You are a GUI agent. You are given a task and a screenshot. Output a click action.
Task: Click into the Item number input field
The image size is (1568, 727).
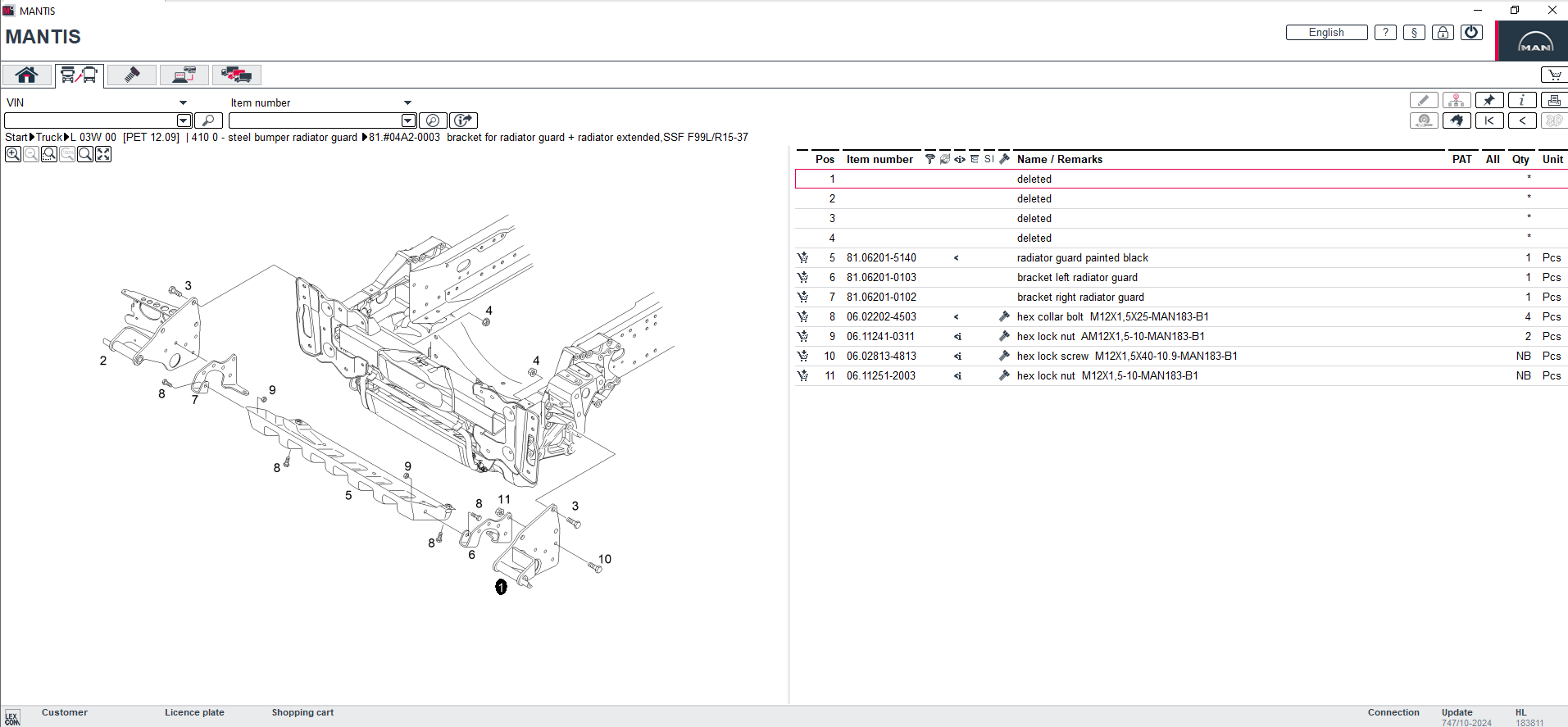tap(315, 120)
